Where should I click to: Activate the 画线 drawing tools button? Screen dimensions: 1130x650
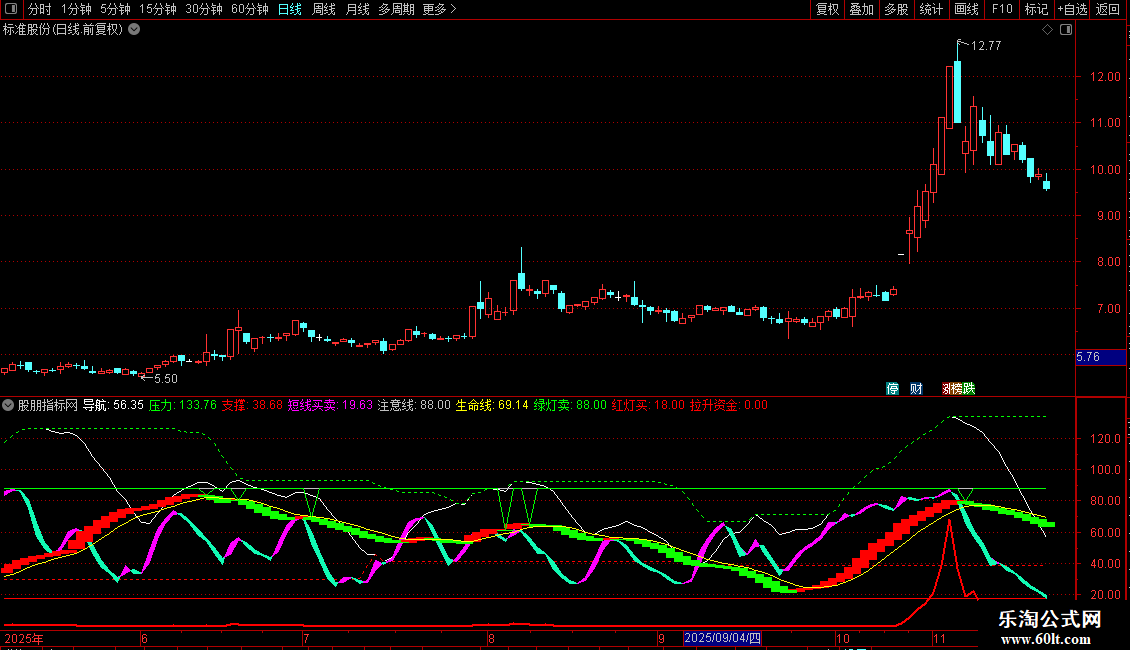[966, 9]
